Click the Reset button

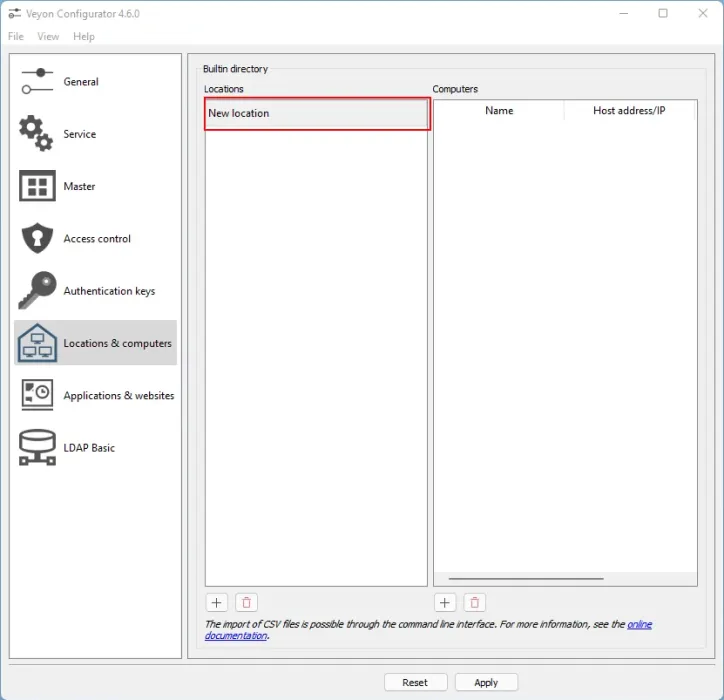415,682
